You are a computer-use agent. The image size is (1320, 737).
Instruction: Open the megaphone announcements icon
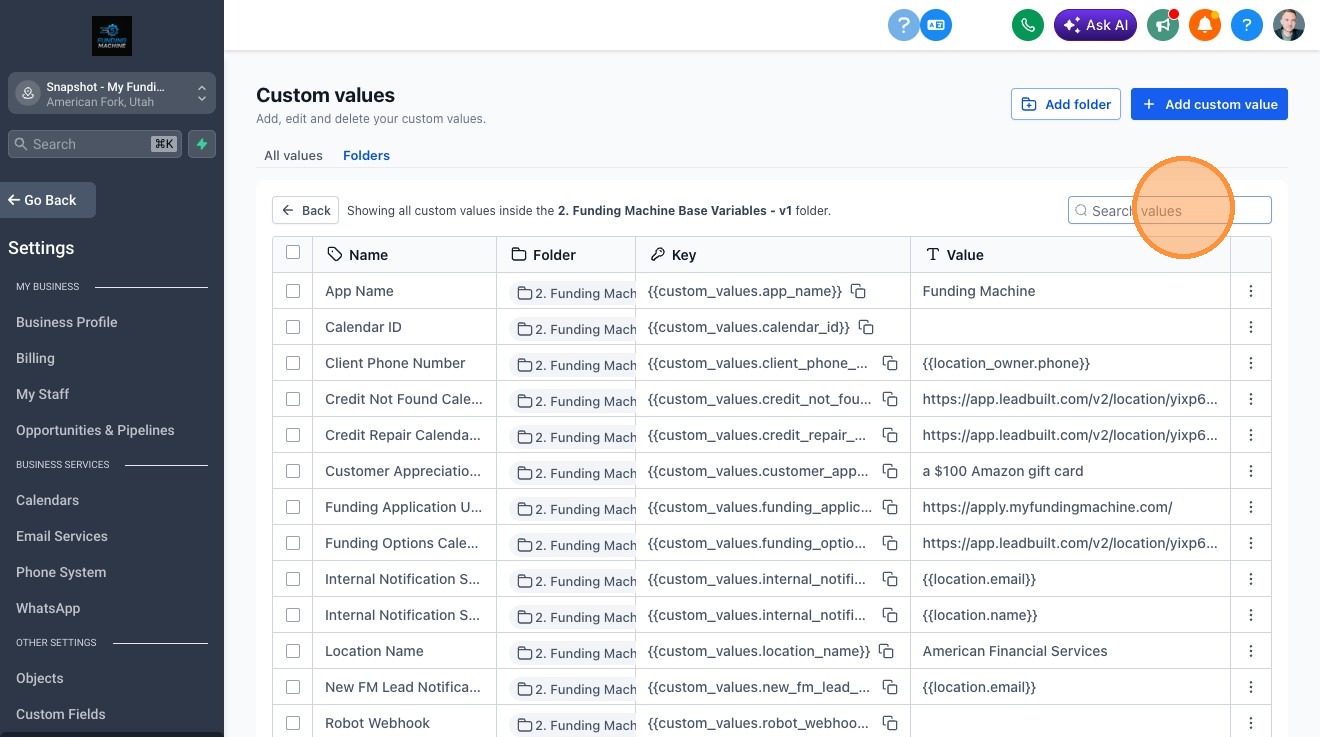(x=1163, y=25)
